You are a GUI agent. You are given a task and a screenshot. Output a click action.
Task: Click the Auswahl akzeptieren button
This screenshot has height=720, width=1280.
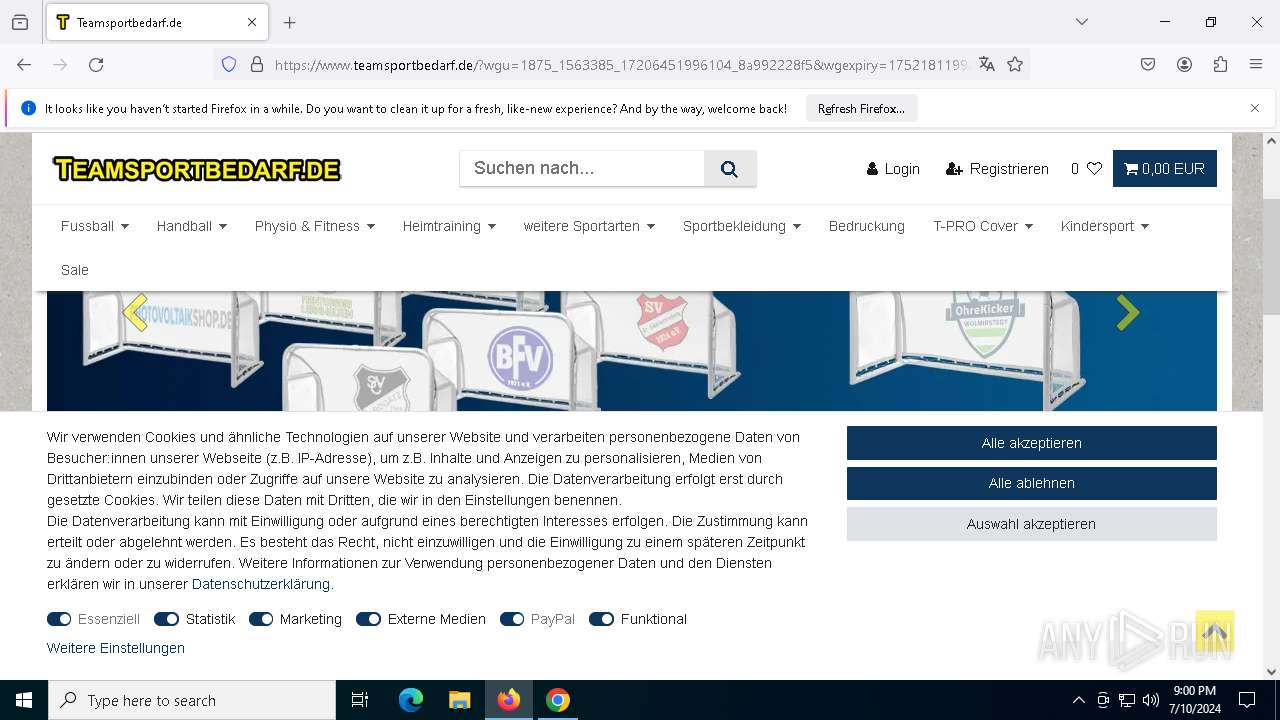click(1032, 524)
